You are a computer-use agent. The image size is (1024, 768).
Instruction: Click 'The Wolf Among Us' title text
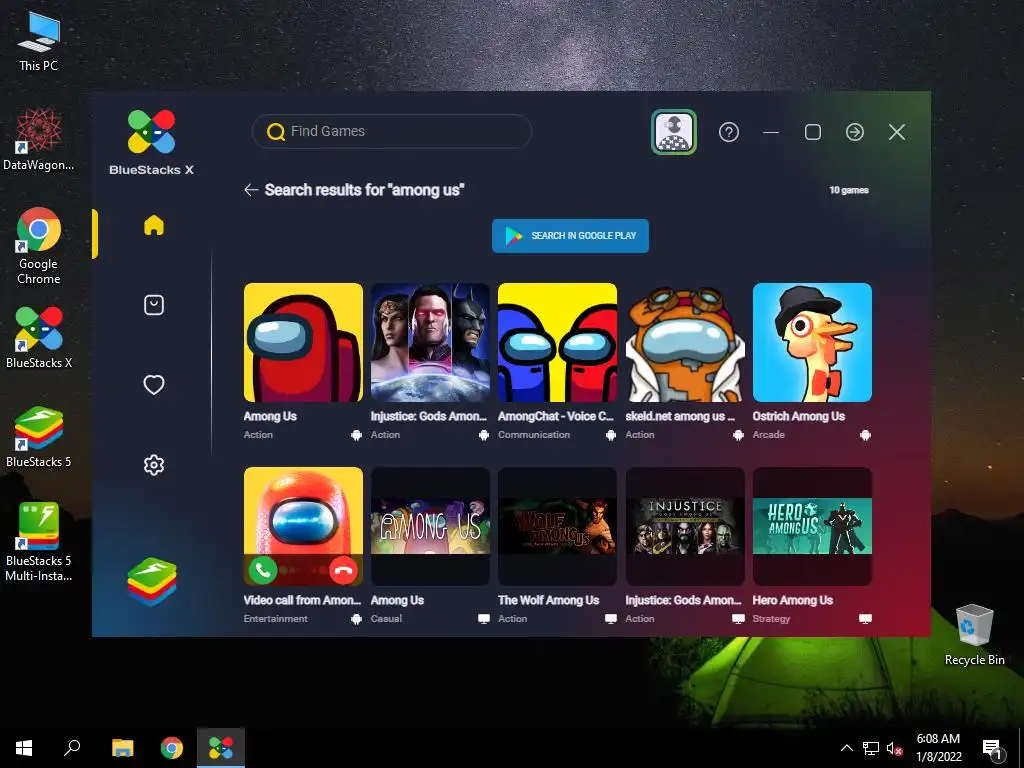[x=548, y=600]
